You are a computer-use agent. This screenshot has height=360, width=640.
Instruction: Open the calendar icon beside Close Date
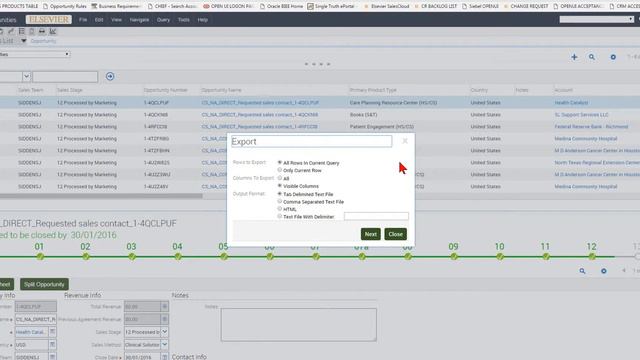click(x=164, y=357)
